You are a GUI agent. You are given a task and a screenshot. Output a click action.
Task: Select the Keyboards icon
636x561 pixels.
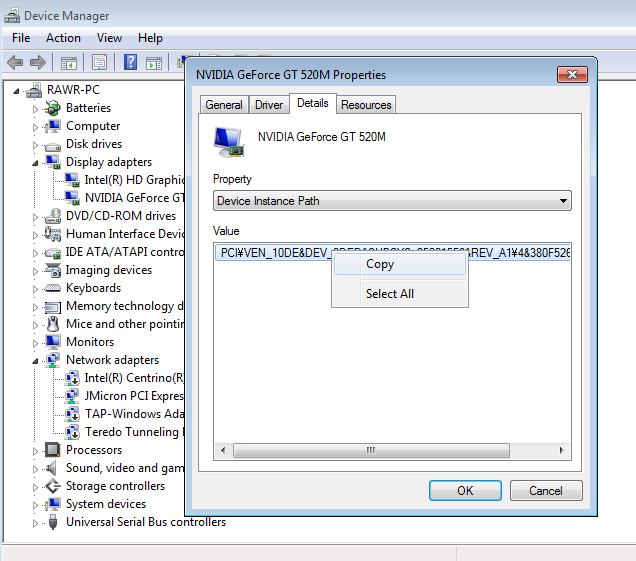point(53,288)
